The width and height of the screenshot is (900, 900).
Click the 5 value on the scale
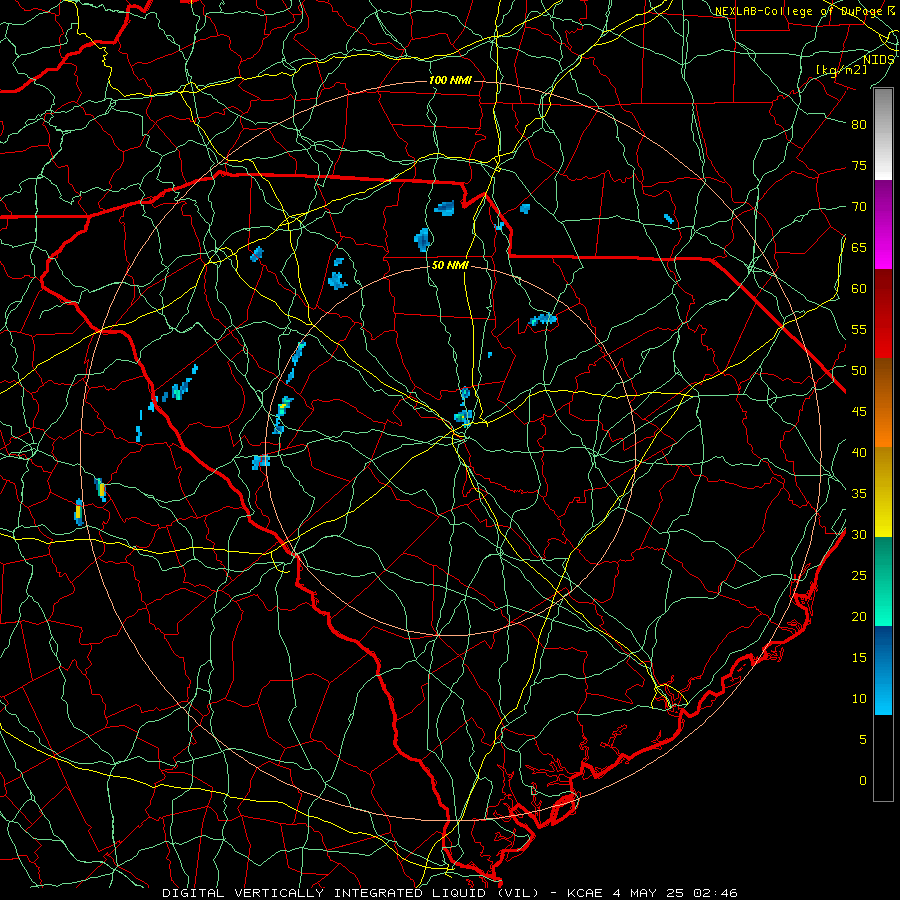[x=863, y=740]
